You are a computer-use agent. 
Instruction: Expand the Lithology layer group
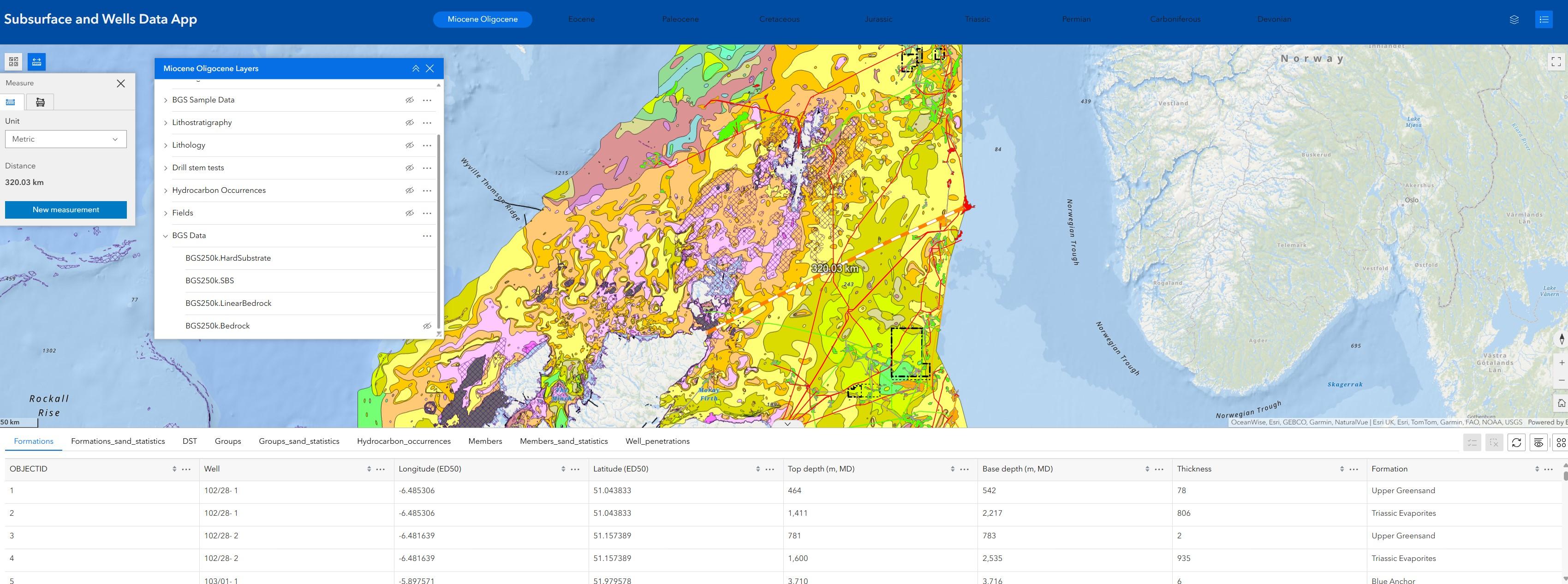(x=165, y=145)
